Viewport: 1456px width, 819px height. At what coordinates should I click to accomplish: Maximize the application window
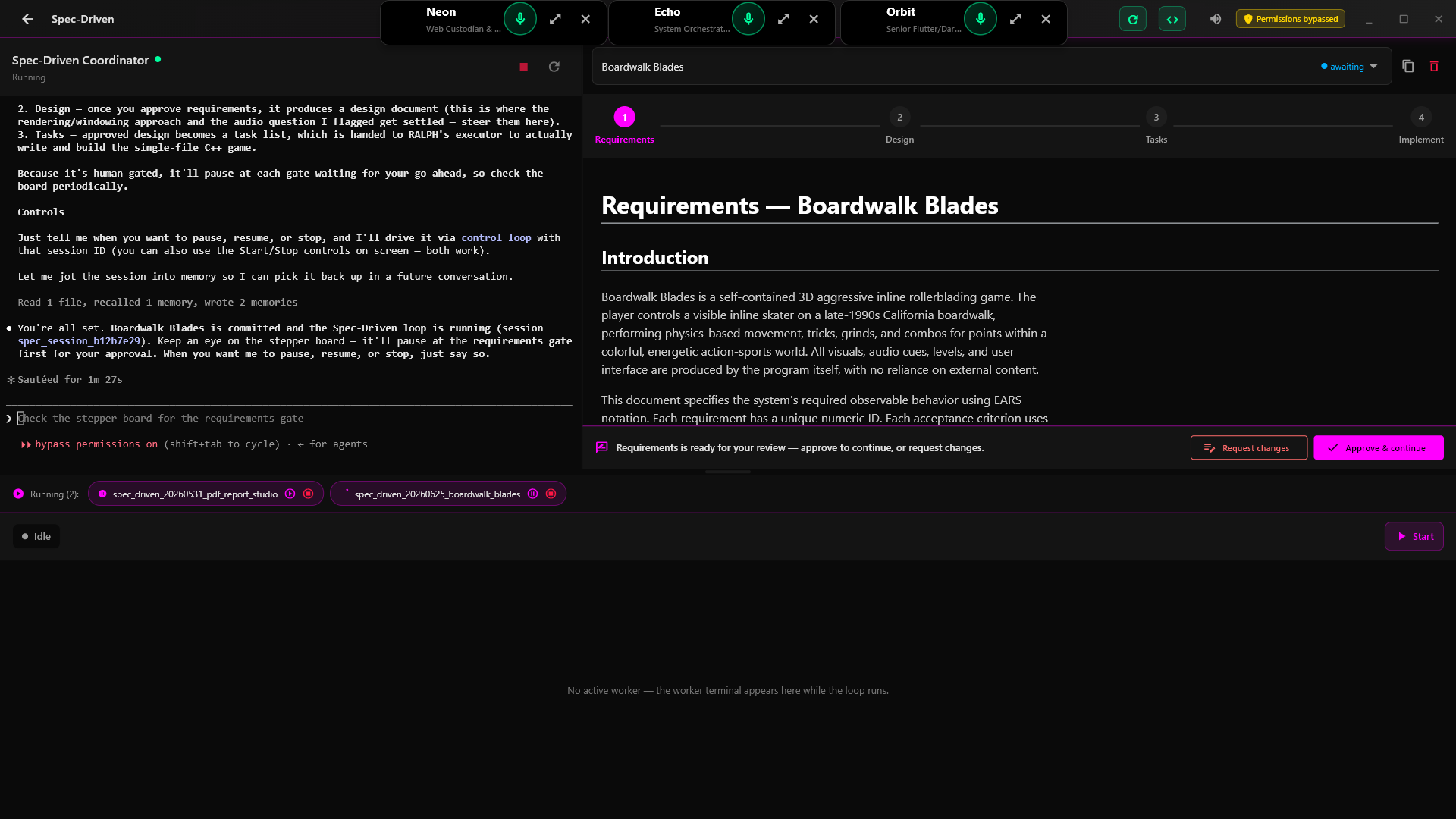pyautogui.click(x=1404, y=19)
